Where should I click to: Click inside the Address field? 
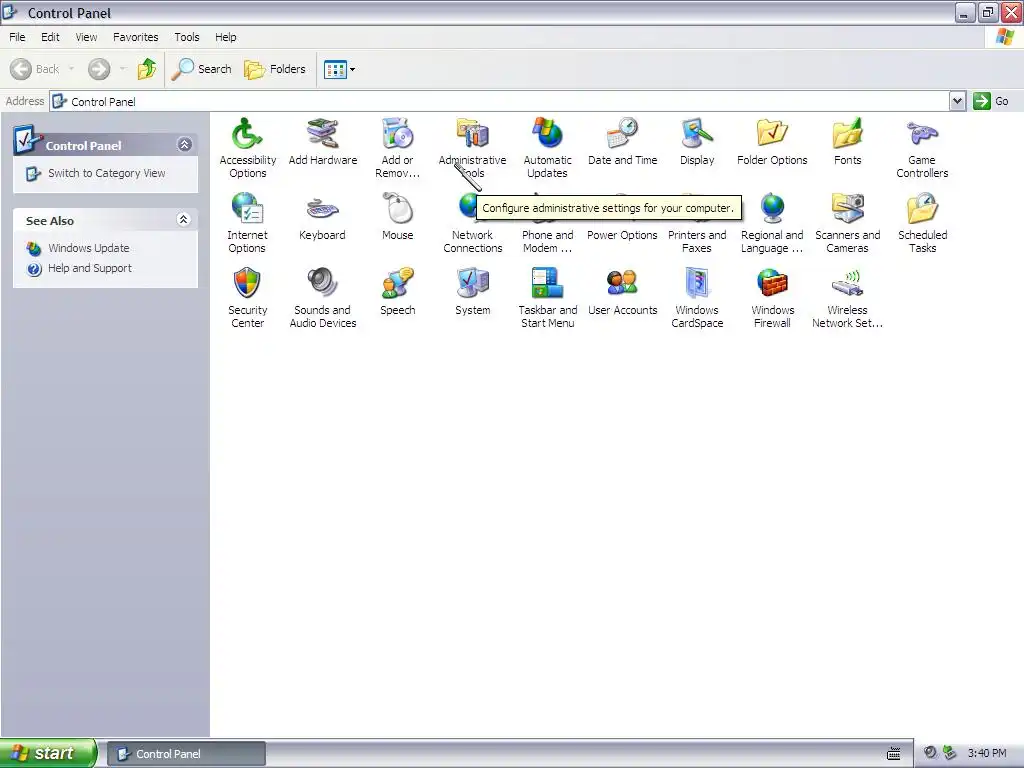[500, 101]
